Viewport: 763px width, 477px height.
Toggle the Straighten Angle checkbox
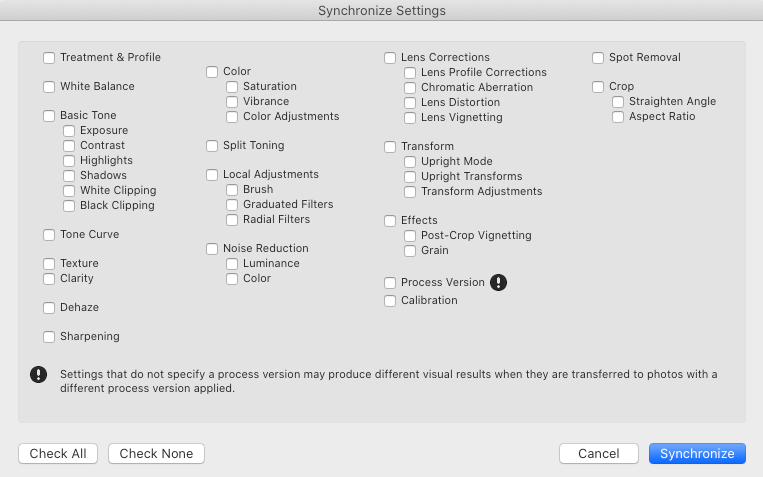pos(618,102)
